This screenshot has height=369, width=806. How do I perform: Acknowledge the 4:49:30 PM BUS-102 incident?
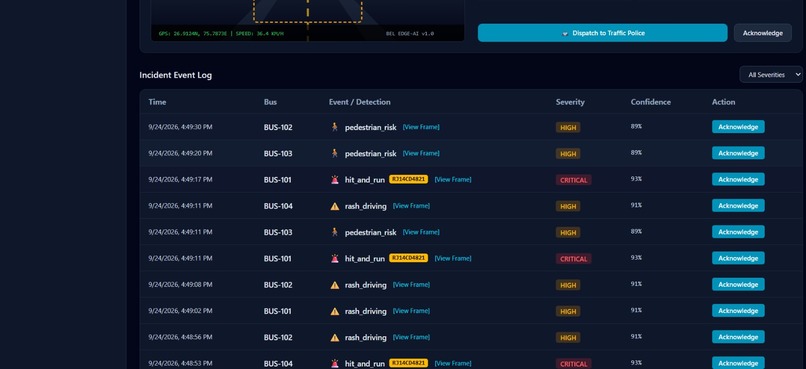[738, 127]
